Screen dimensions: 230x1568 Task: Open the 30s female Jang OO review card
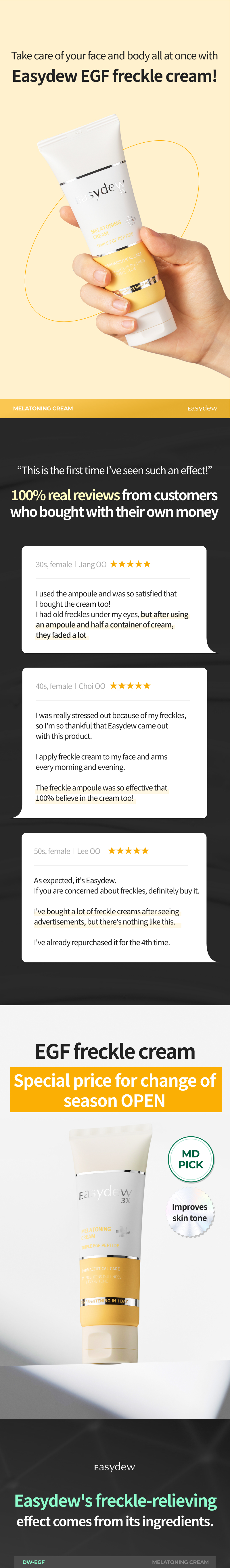point(114,600)
